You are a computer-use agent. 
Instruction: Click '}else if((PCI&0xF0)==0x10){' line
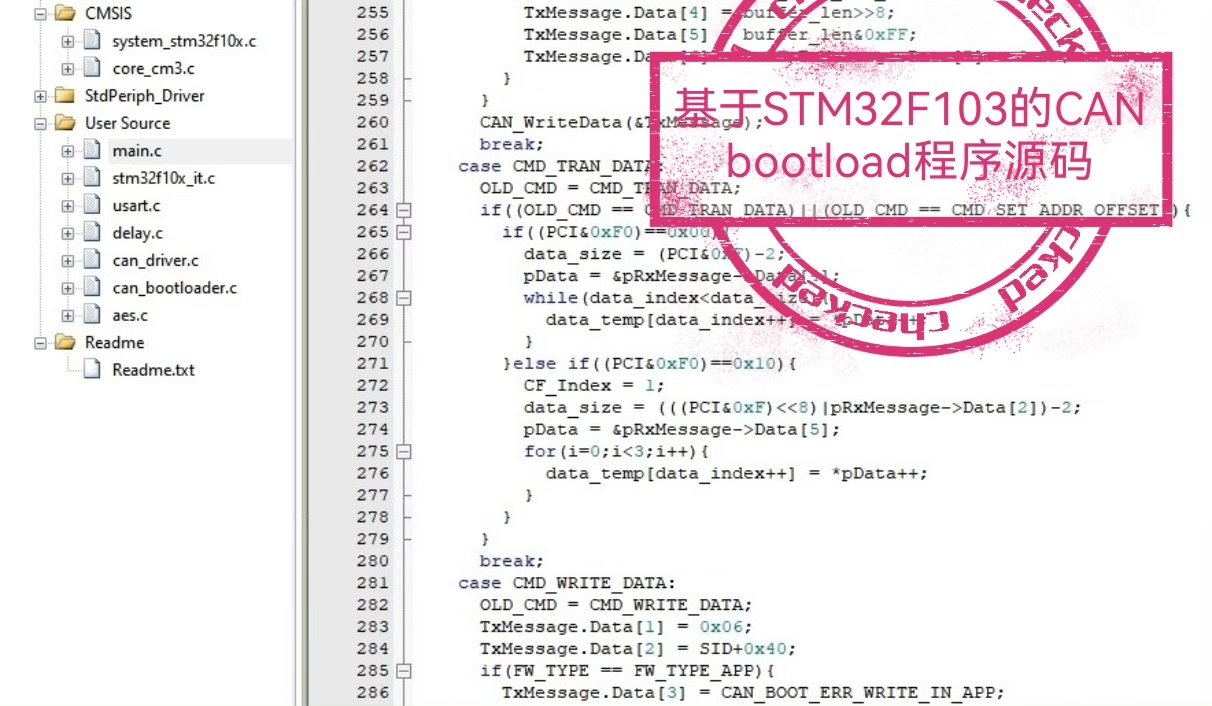[x=649, y=363]
